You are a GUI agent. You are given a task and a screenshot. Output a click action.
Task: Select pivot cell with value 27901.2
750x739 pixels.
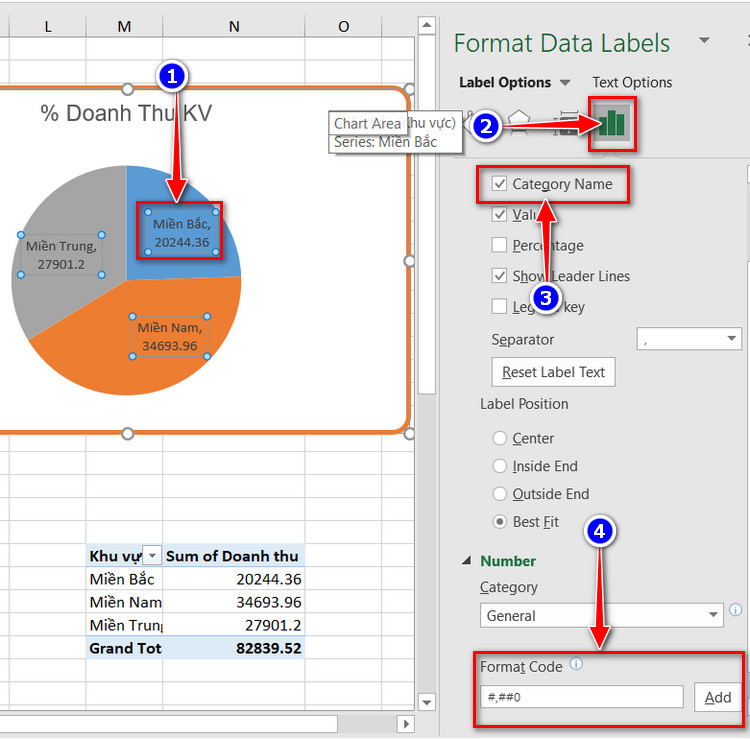[233, 625]
